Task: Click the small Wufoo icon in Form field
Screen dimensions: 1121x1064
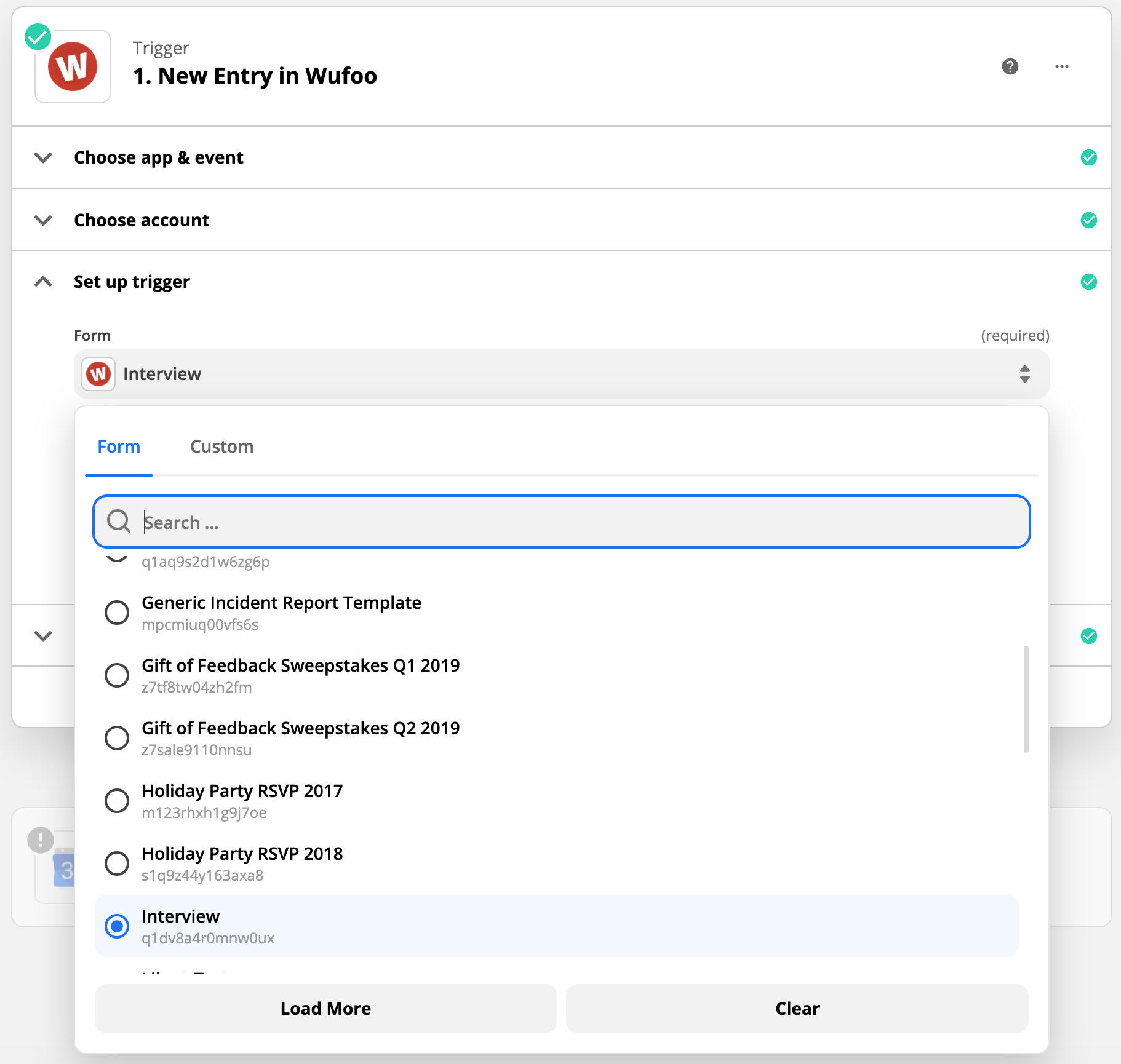Action: point(98,374)
